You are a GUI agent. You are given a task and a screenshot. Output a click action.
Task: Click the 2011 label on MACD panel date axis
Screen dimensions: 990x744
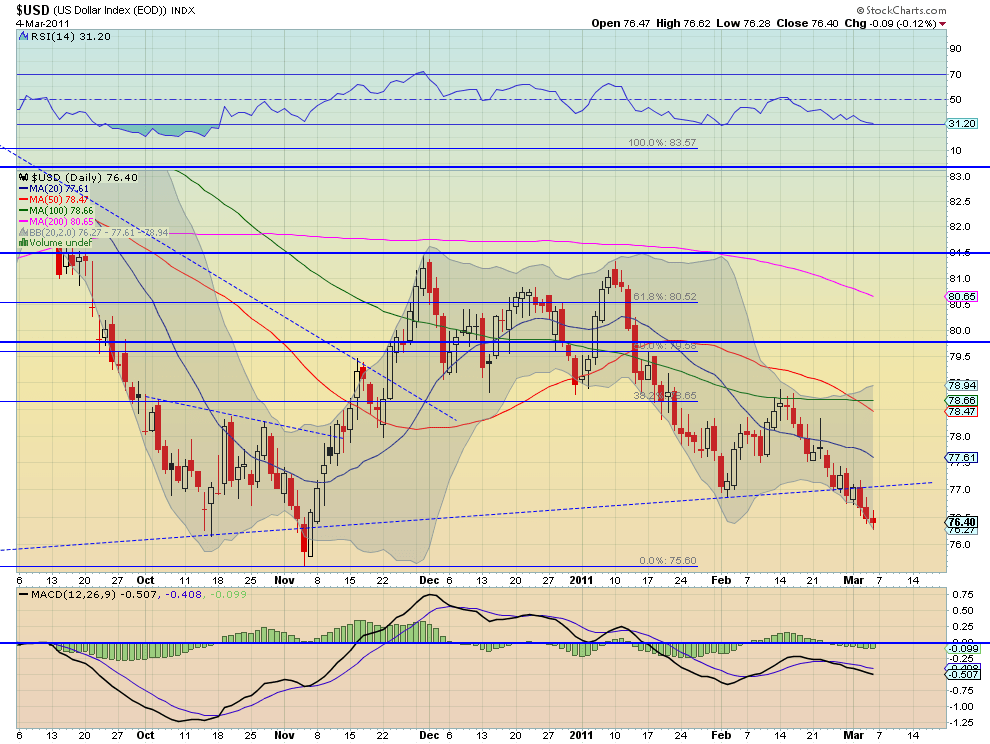click(x=581, y=735)
